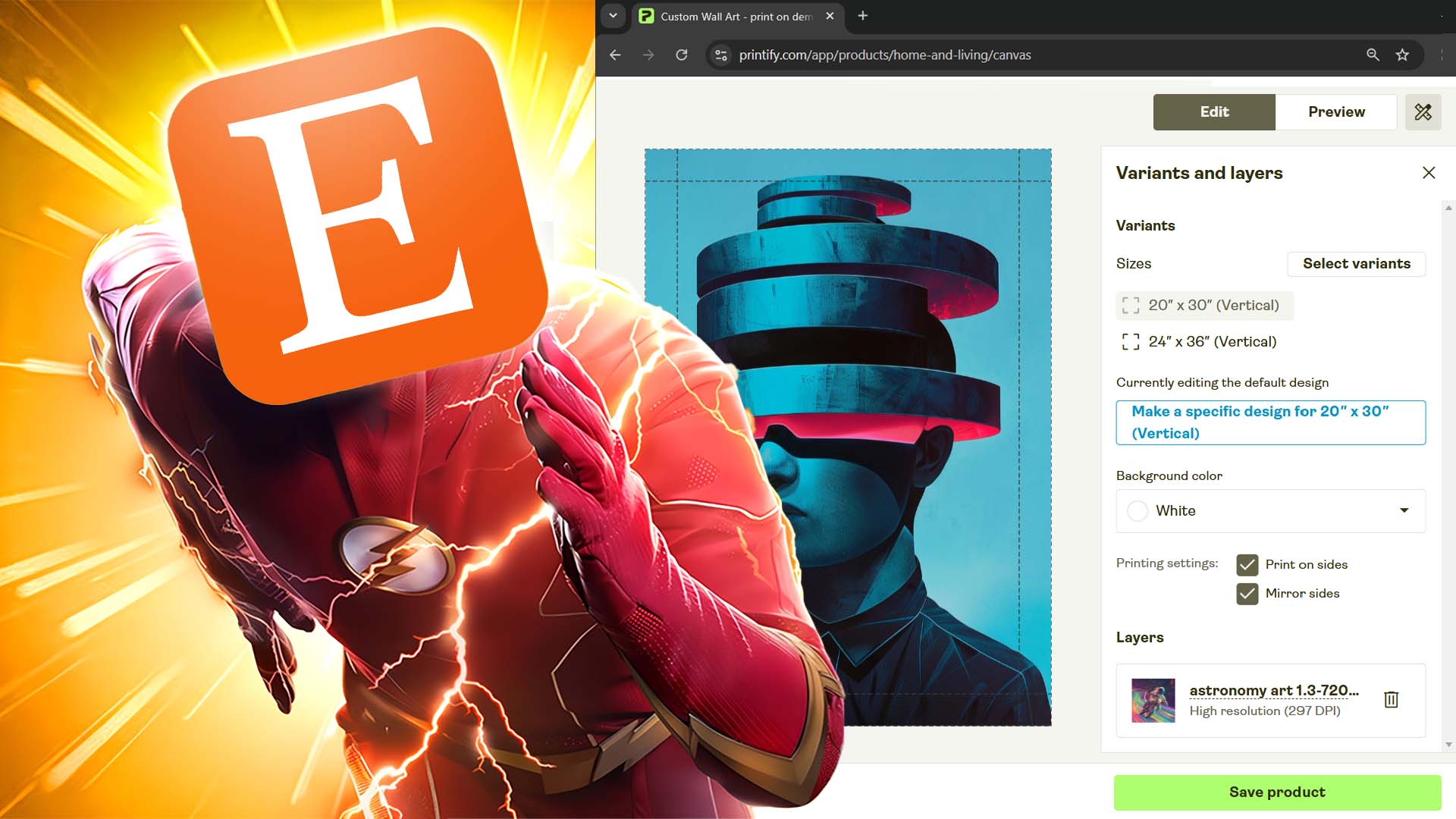Close the Variants and layers panel
The height and width of the screenshot is (819, 1456).
1429,173
